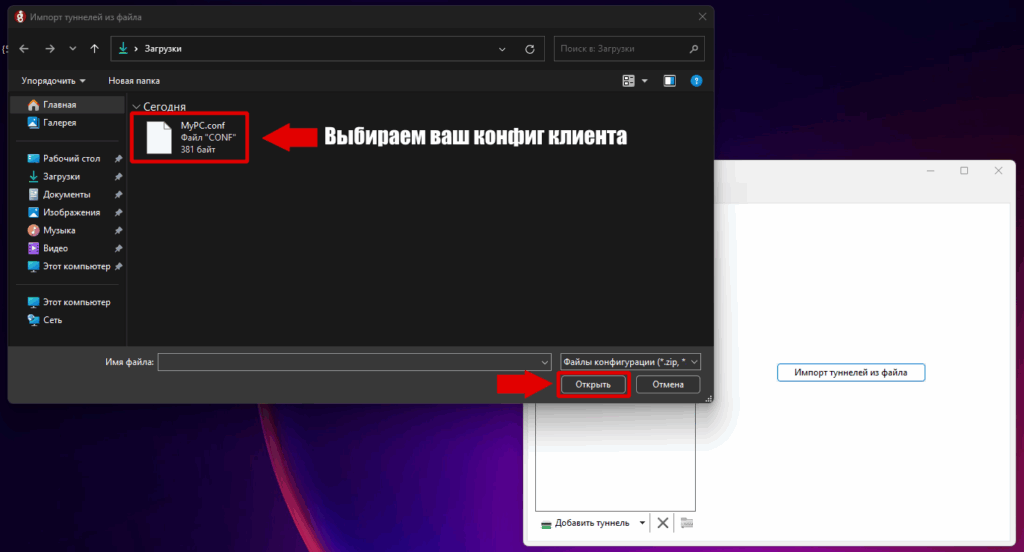Viewport: 1024px width, 552px height.
Task: Open the Упорядочить menu
Action: coord(53,80)
